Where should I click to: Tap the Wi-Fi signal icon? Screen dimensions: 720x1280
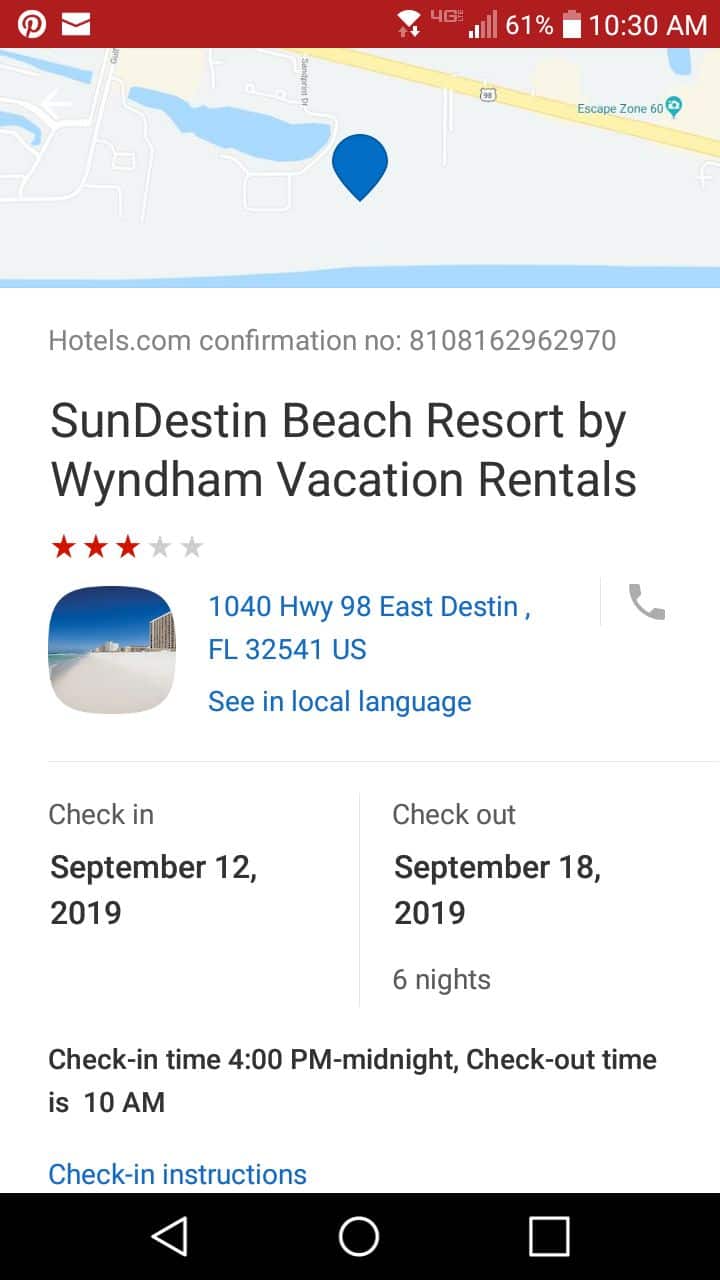pyautogui.click(x=408, y=24)
